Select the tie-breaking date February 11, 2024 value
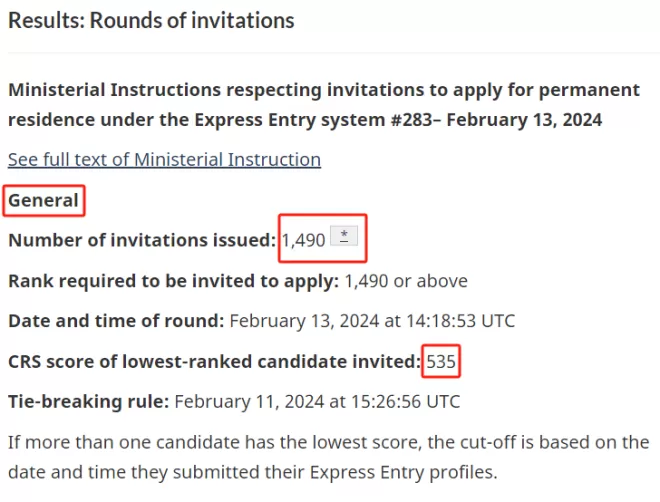Screen dimensions: 660x502 tap(249, 401)
